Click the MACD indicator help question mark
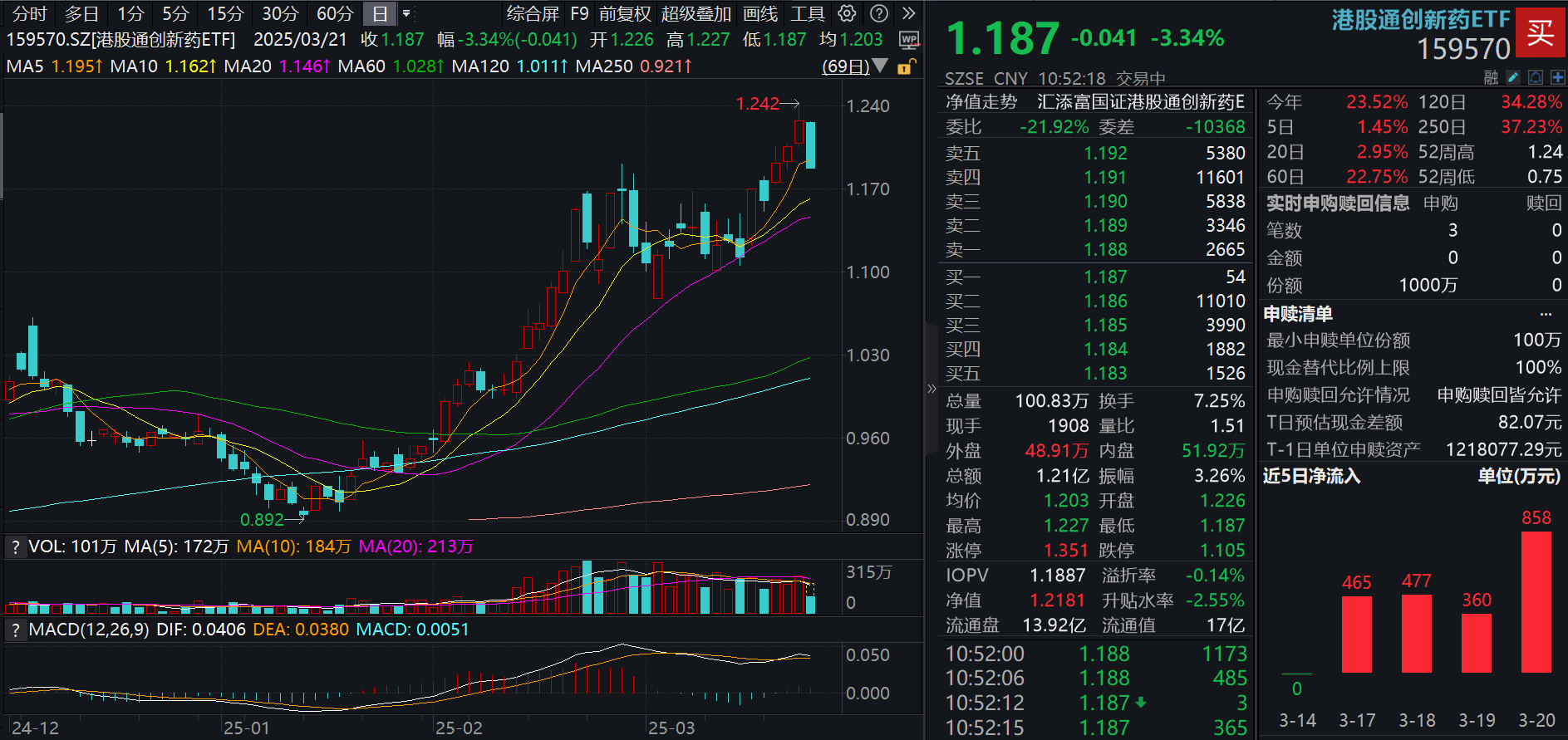The image size is (1568, 740). click(15, 630)
